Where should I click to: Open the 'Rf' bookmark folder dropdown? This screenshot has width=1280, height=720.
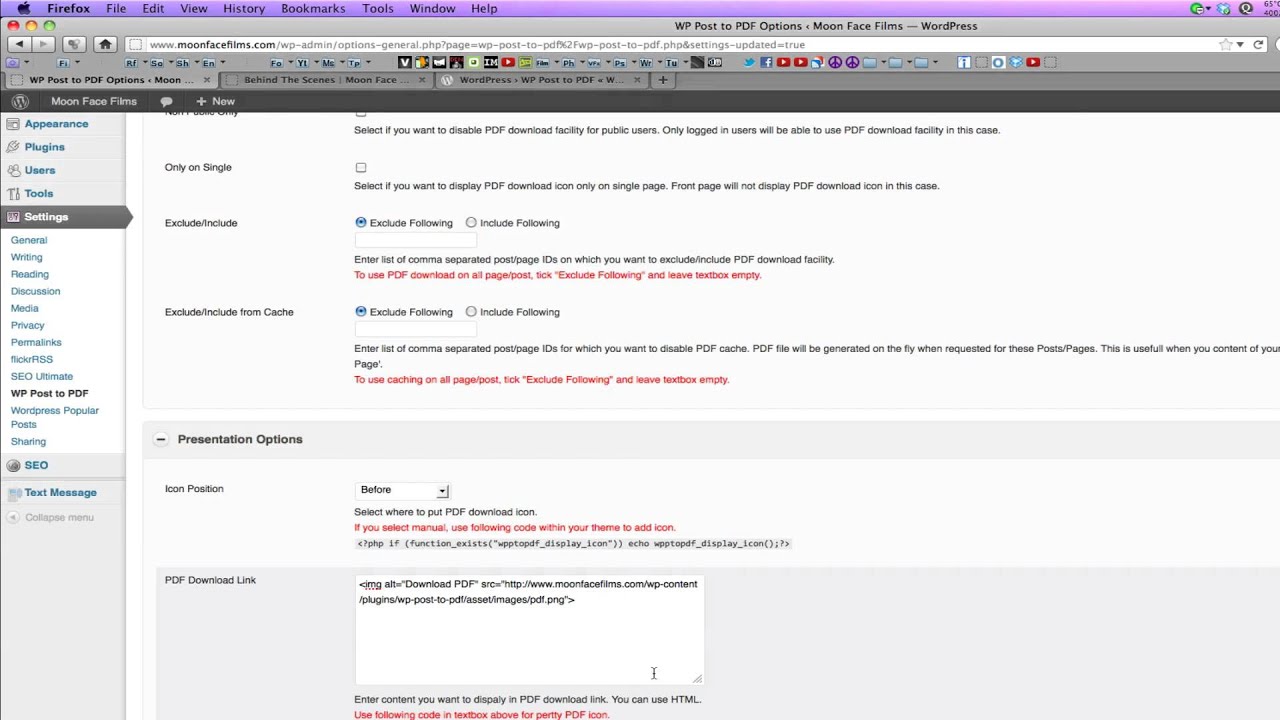click(x=135, y=62)
